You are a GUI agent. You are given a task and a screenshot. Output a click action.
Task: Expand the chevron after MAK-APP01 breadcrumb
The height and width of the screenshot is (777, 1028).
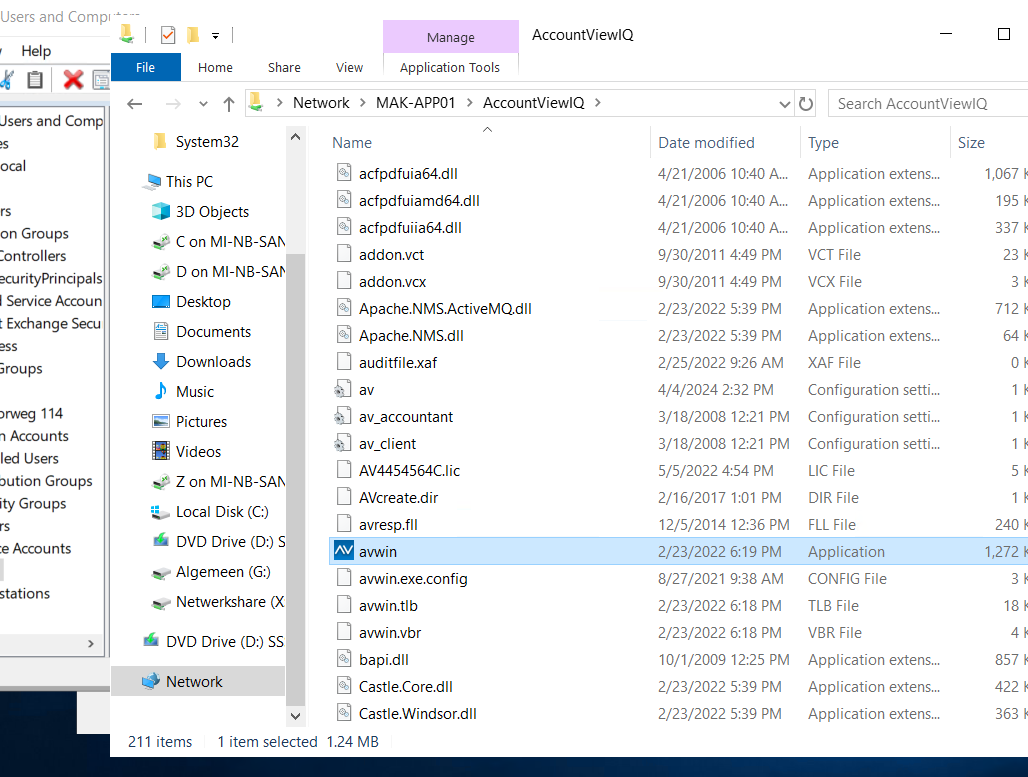click(x=469, y=103)
